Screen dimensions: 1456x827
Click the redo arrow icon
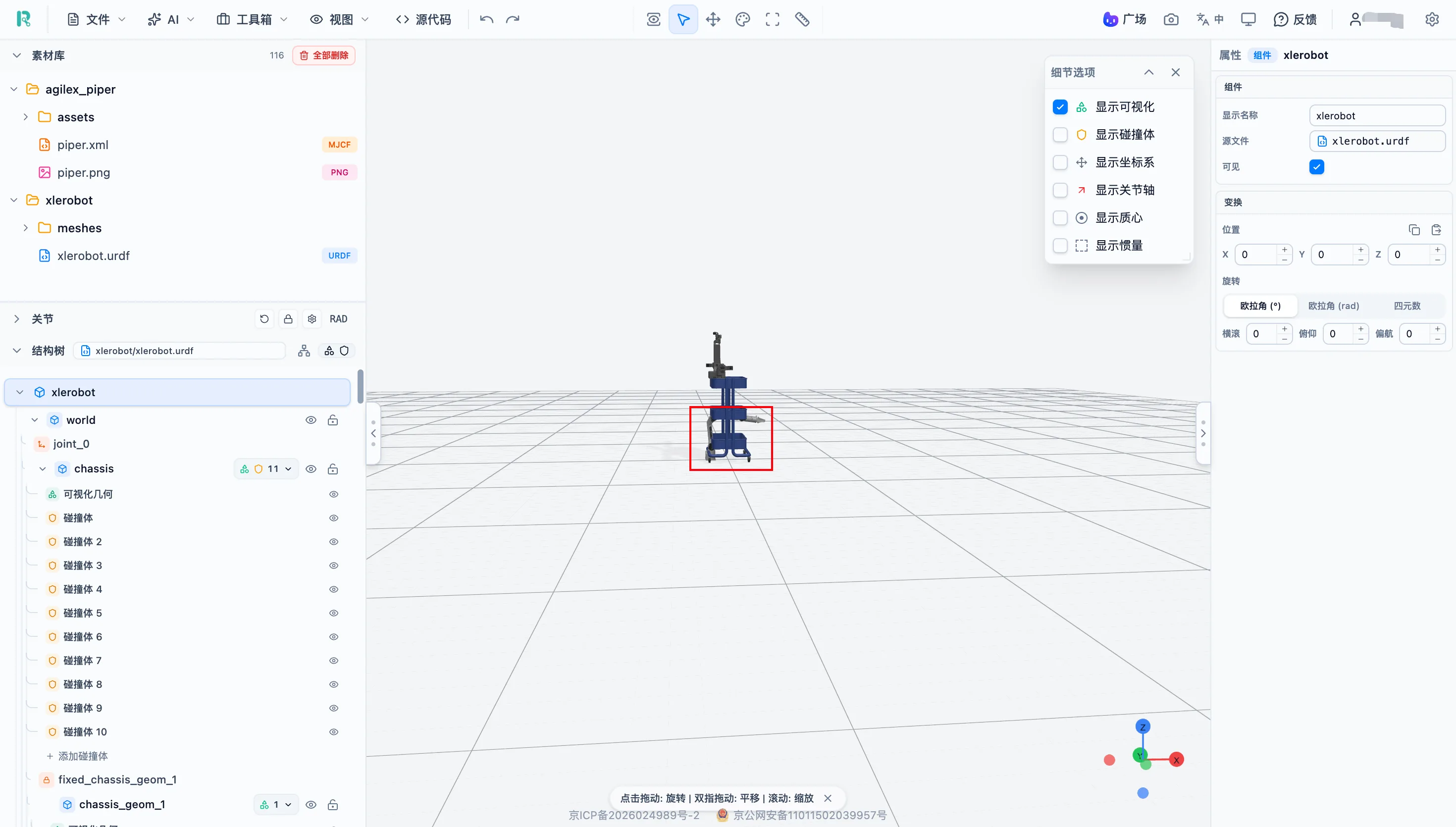coord(512,19)
